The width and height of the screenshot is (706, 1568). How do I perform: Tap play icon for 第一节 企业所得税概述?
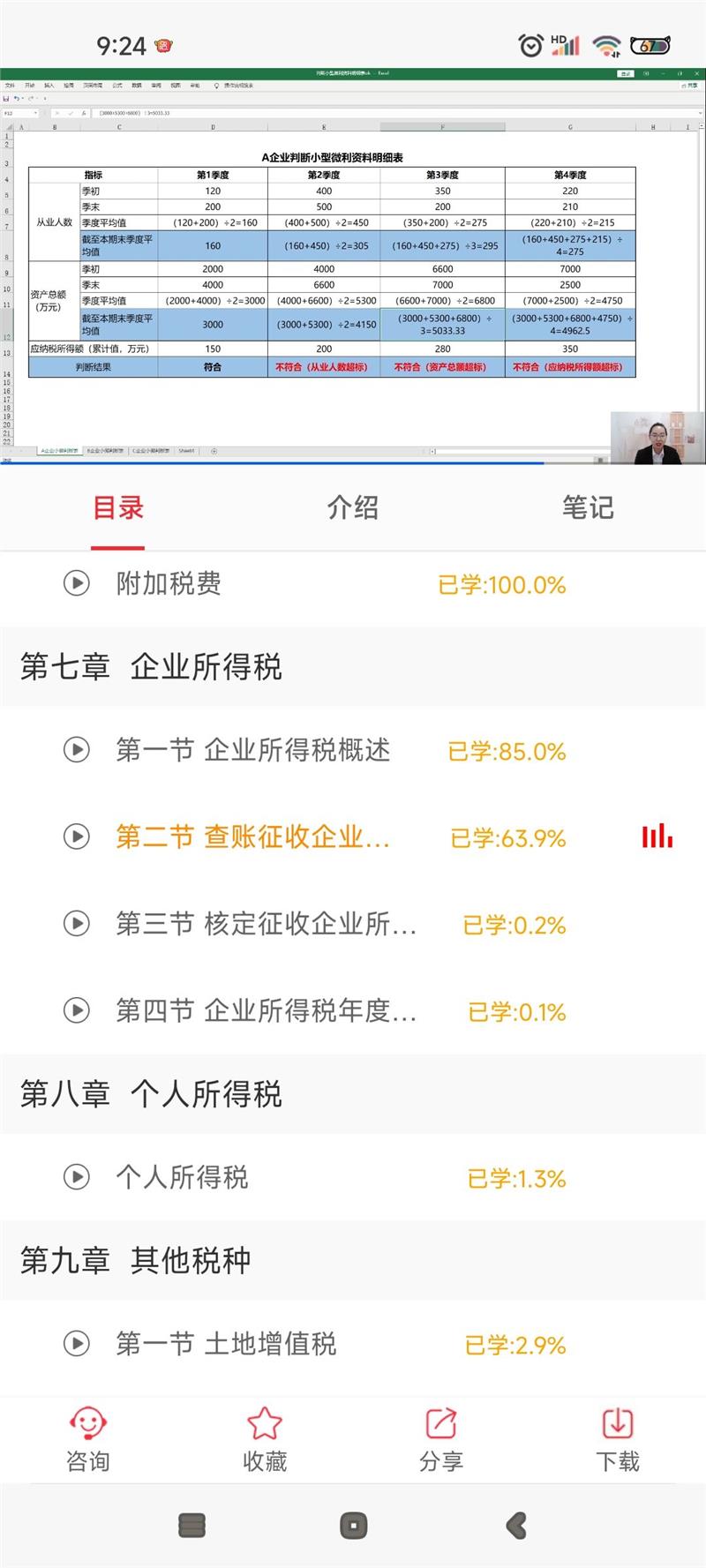[77, 750]
